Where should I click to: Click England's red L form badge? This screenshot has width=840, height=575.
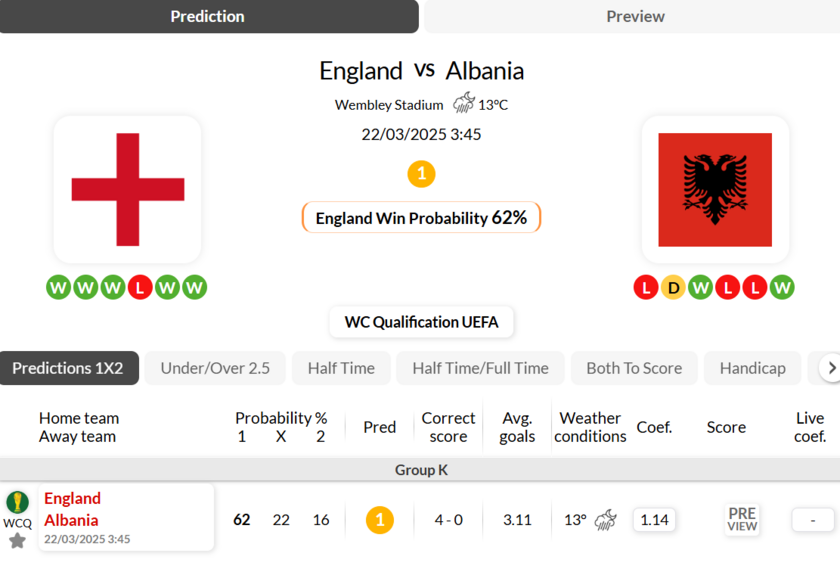click(x=140, y=288)
